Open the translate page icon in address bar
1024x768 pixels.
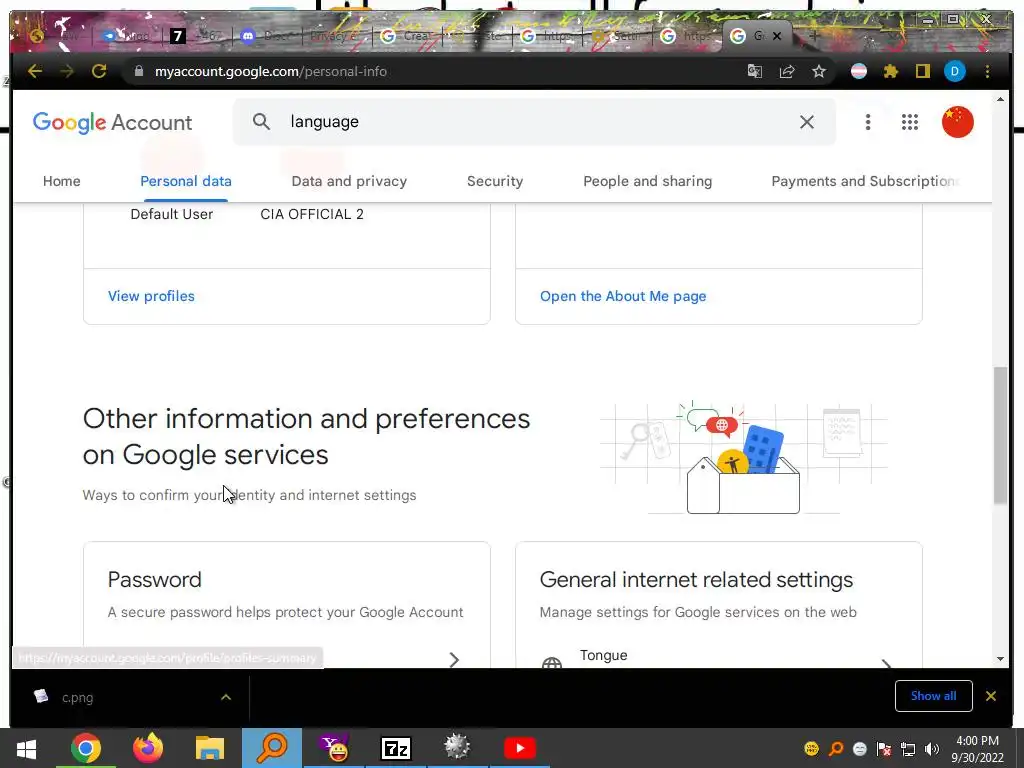point(755,71)
